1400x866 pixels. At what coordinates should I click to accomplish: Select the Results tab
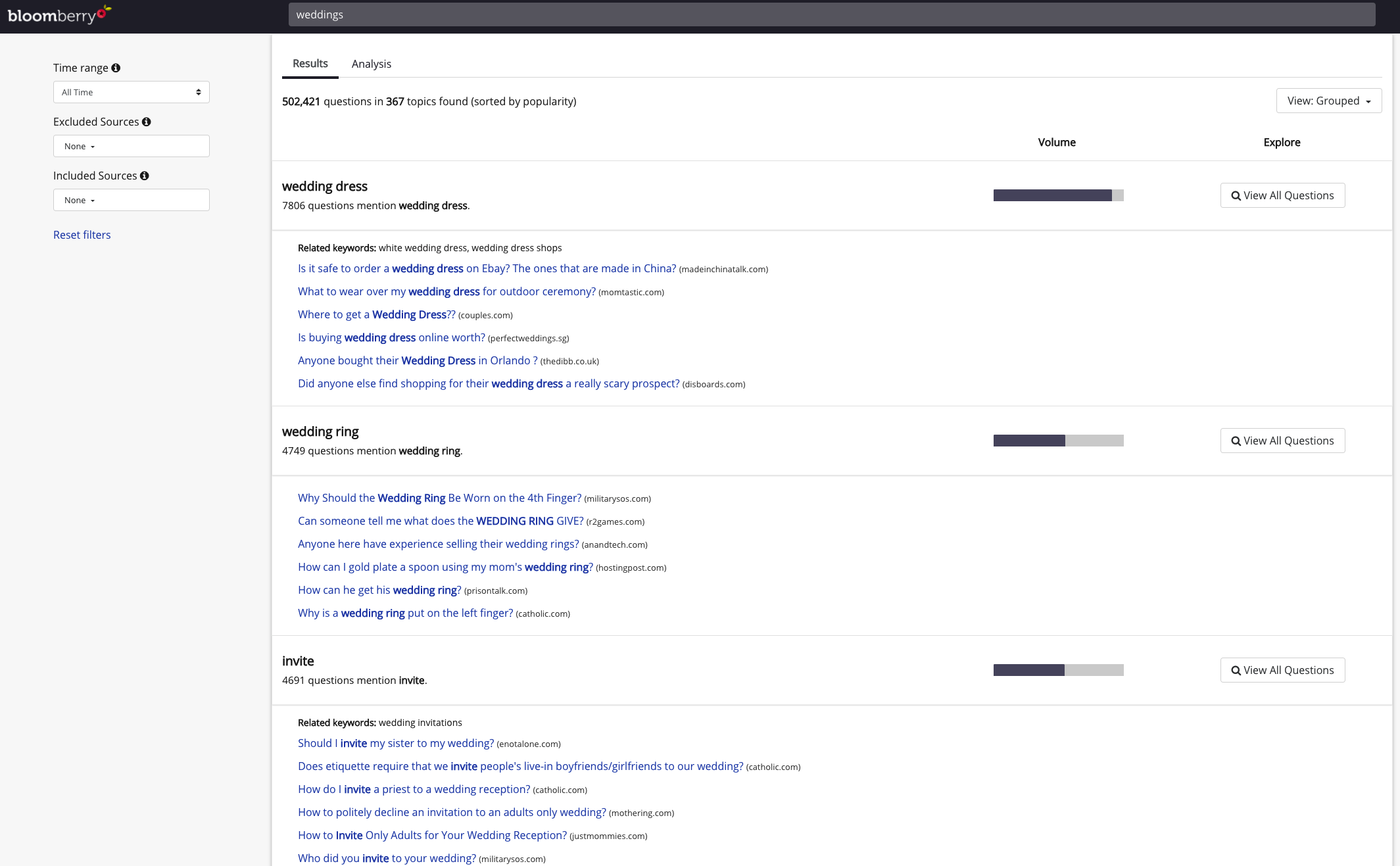310,64
